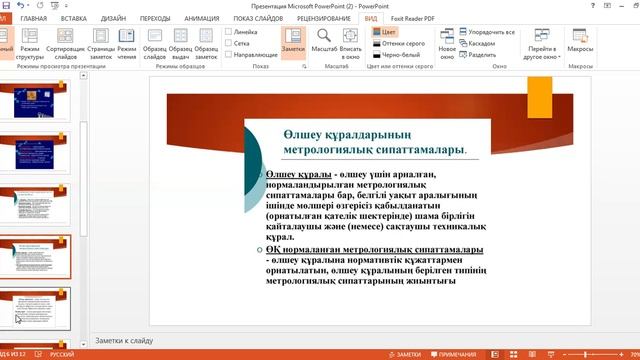This screenshot has height=360, width=640.
Task: Click Каскадом to cascade windows
Action: 477,43
